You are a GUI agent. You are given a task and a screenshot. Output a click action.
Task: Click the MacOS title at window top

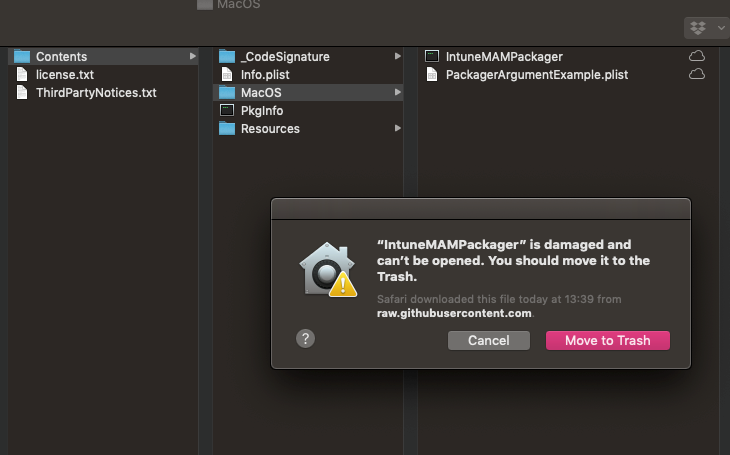coord(238,5)
